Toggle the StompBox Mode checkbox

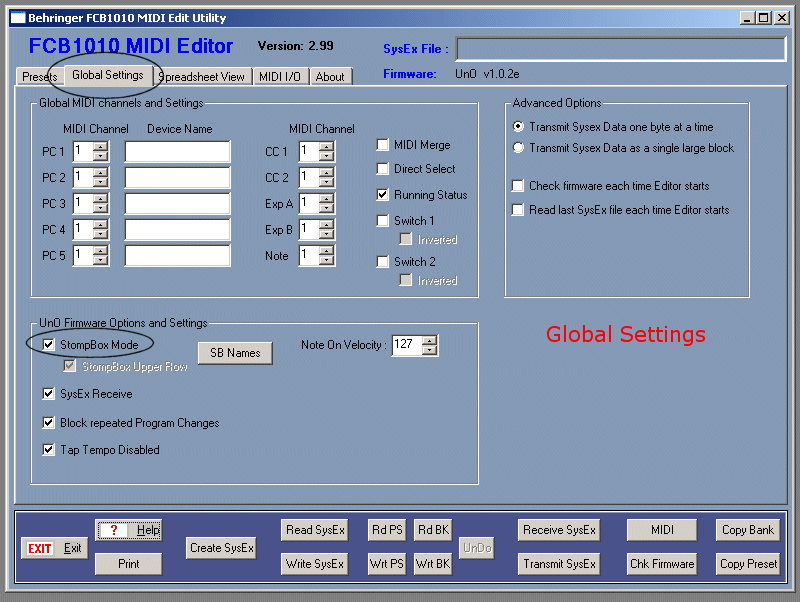(48, 345)
